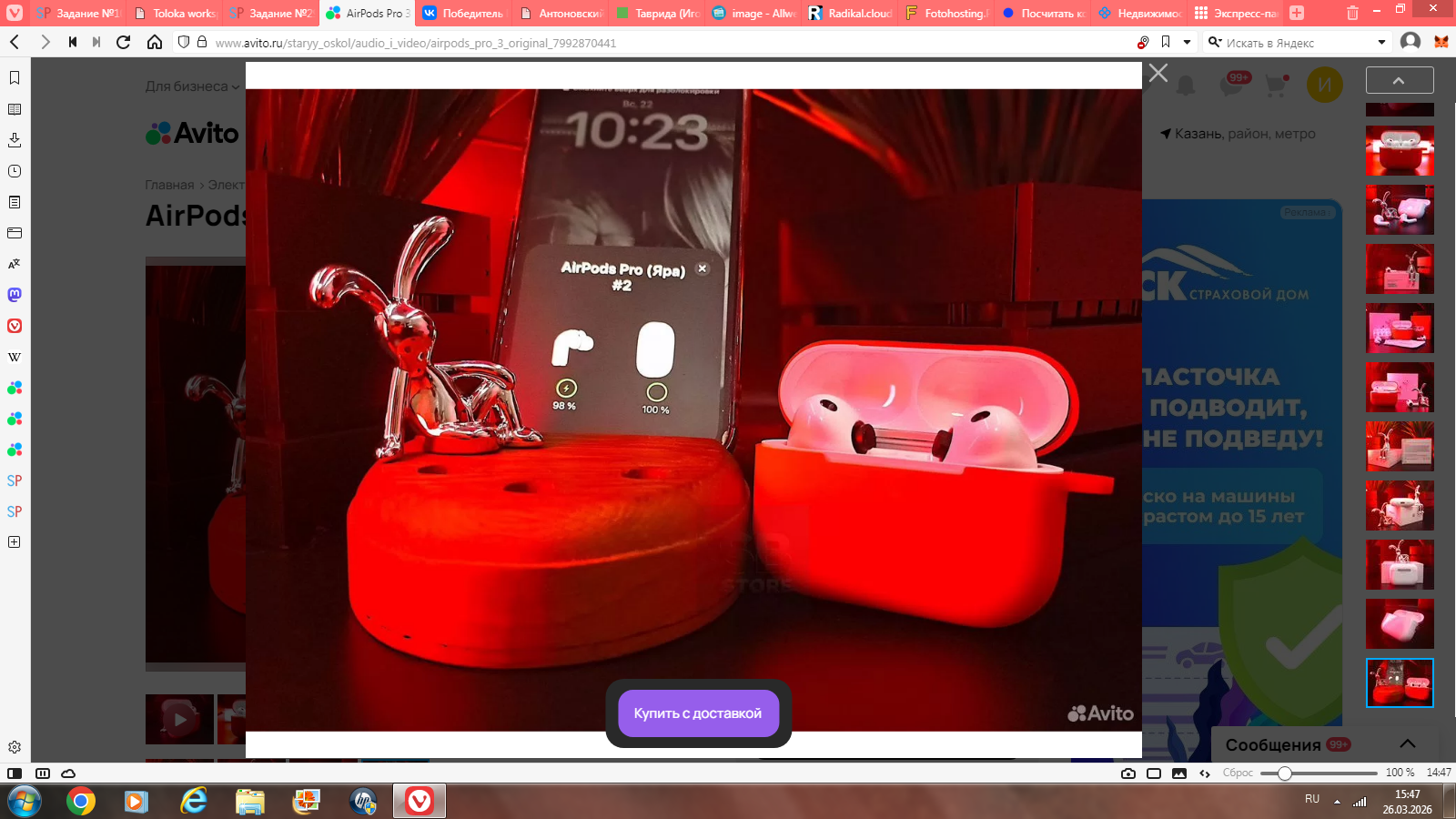Open the Downloads side panel

(x=15, y=140)
